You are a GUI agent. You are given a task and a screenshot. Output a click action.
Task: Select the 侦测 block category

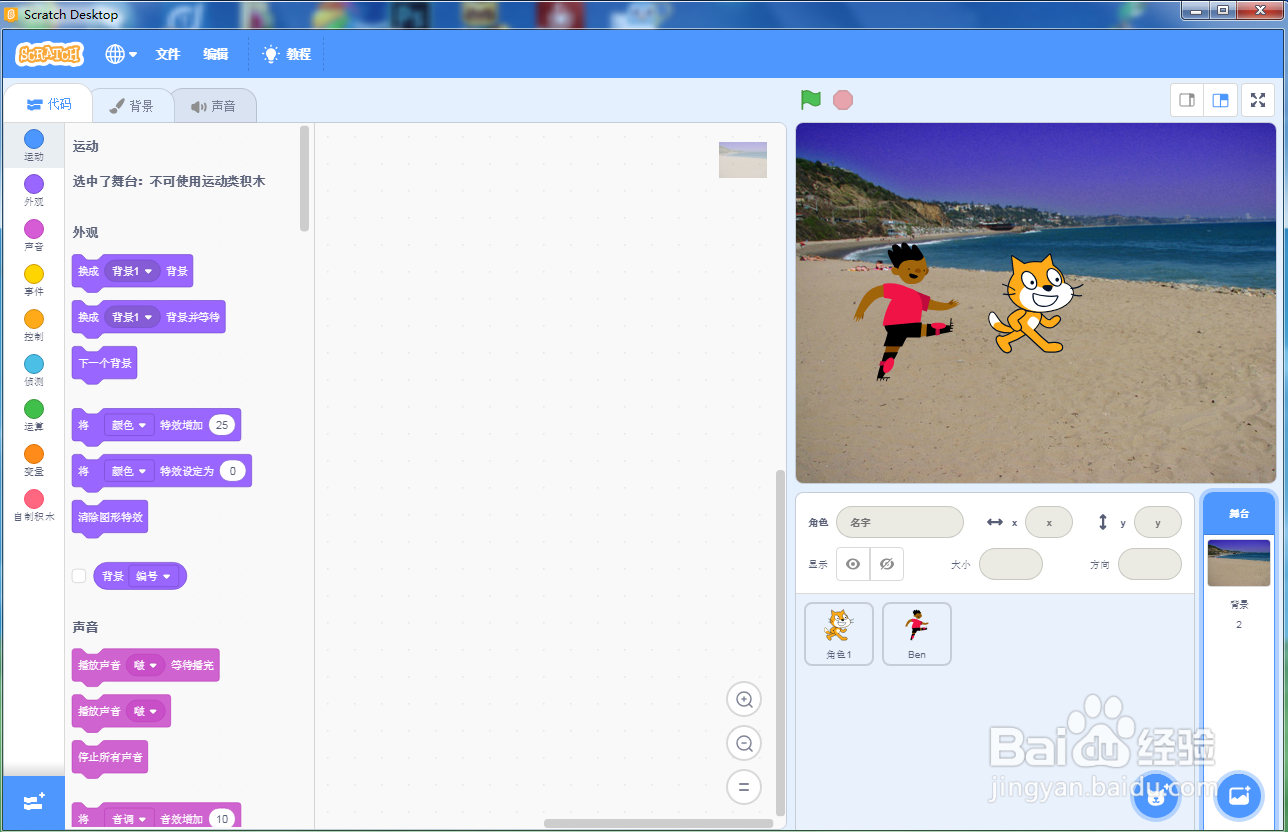pyautogui.click(x=34, y=370)
